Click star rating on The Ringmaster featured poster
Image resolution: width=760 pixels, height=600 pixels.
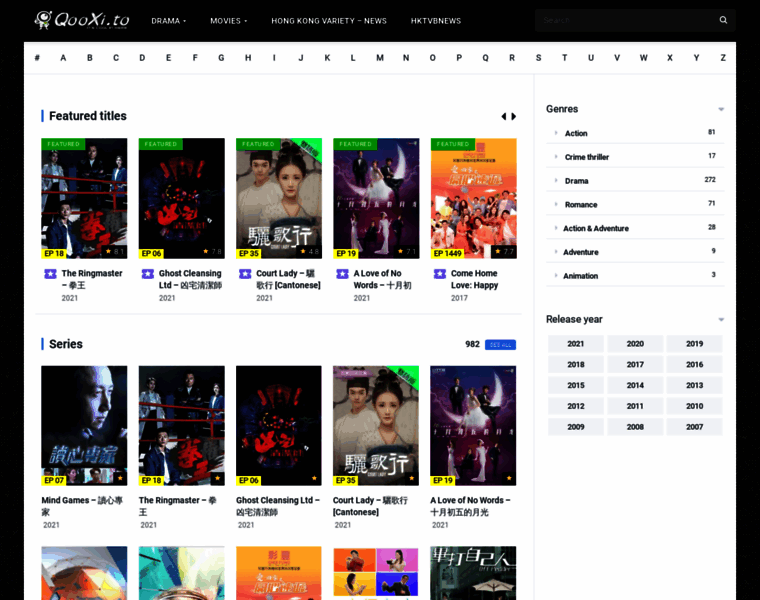(115, 252)
